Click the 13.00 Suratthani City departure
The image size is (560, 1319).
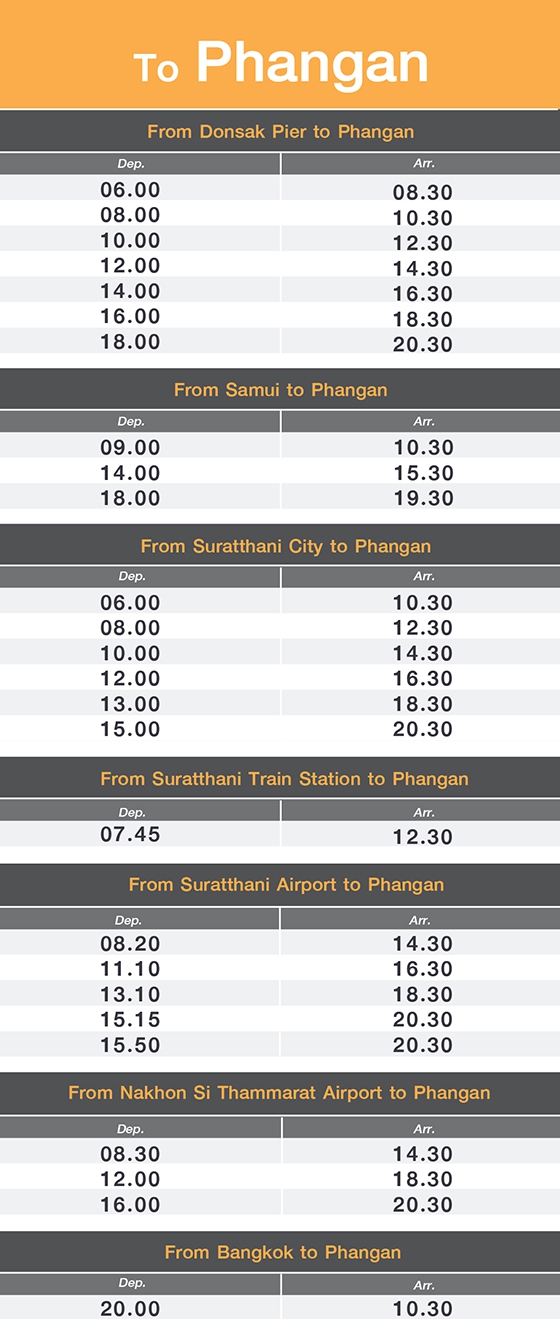130,704
